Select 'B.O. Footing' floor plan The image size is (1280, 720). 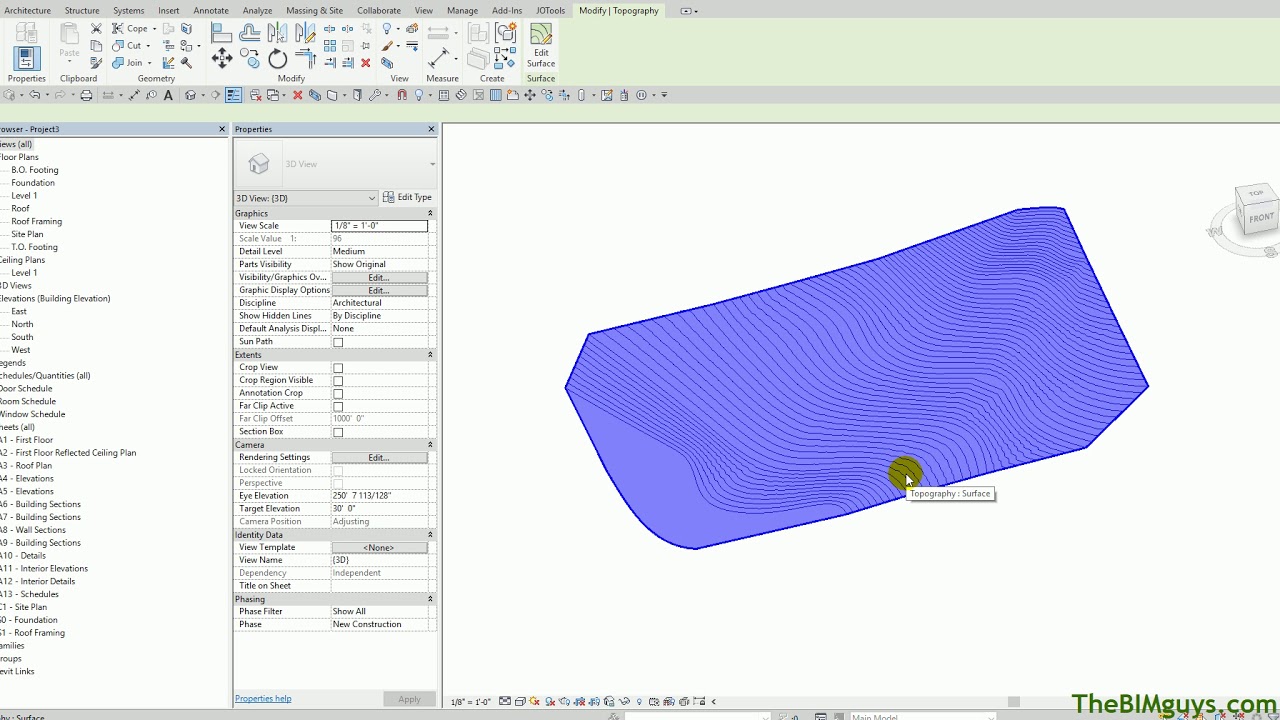35,170
